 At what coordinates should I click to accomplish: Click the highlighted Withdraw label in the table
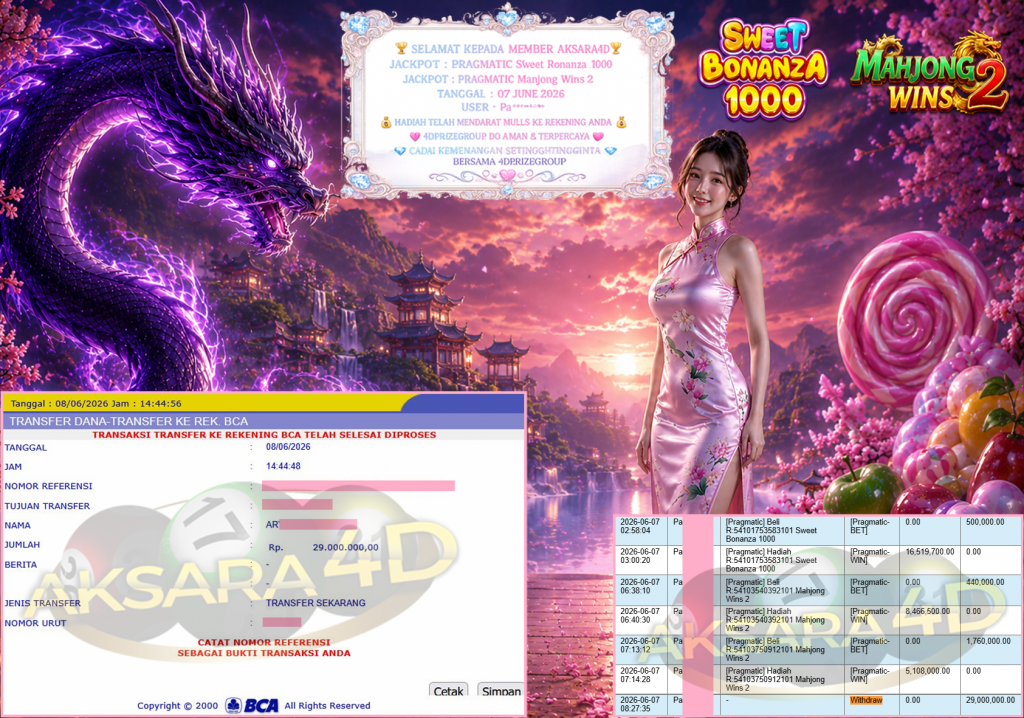click(866, 700)
